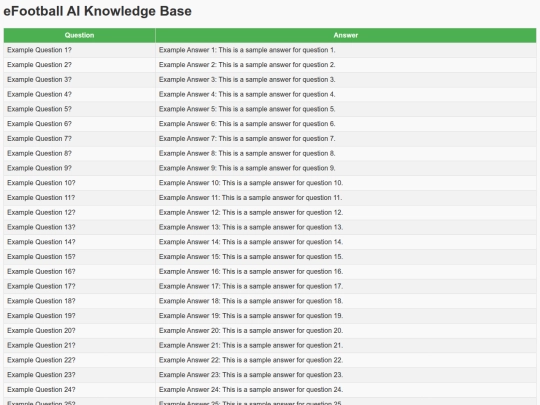This screenshot has height=405, width=540.
Task: Select the cell starting 'Example Answer 1:'
Action: click(346, 50)
